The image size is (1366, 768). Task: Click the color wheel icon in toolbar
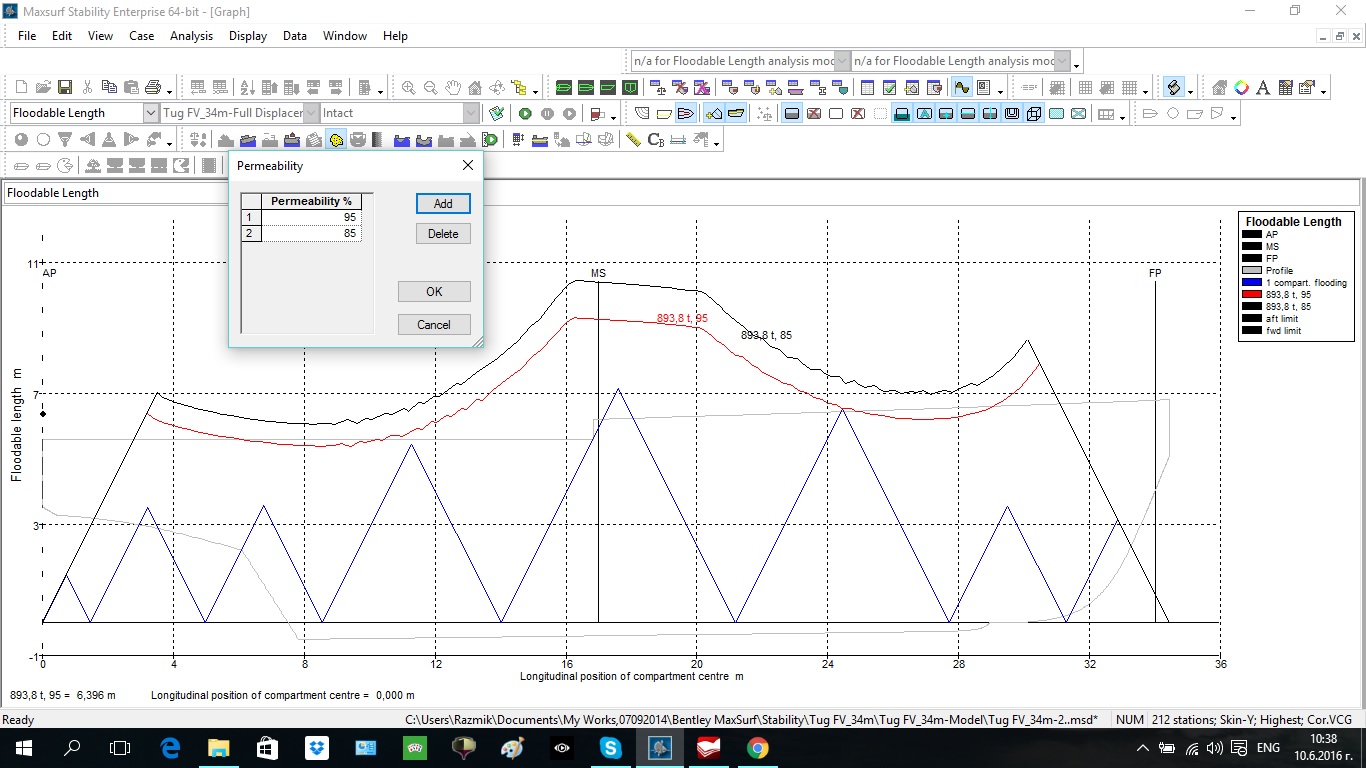coord(1241,88)
